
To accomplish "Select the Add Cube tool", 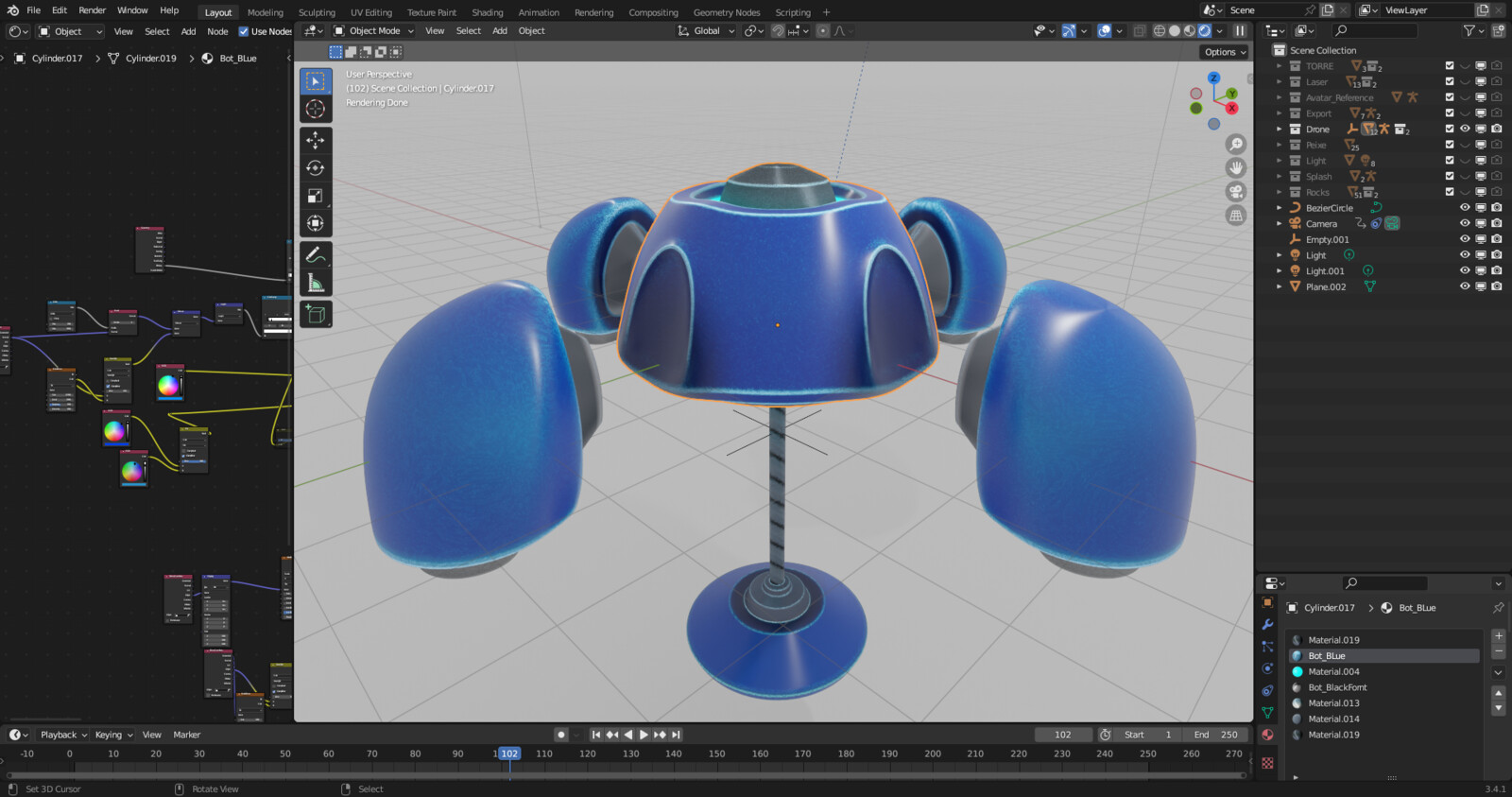I will (x=316, y=314).
